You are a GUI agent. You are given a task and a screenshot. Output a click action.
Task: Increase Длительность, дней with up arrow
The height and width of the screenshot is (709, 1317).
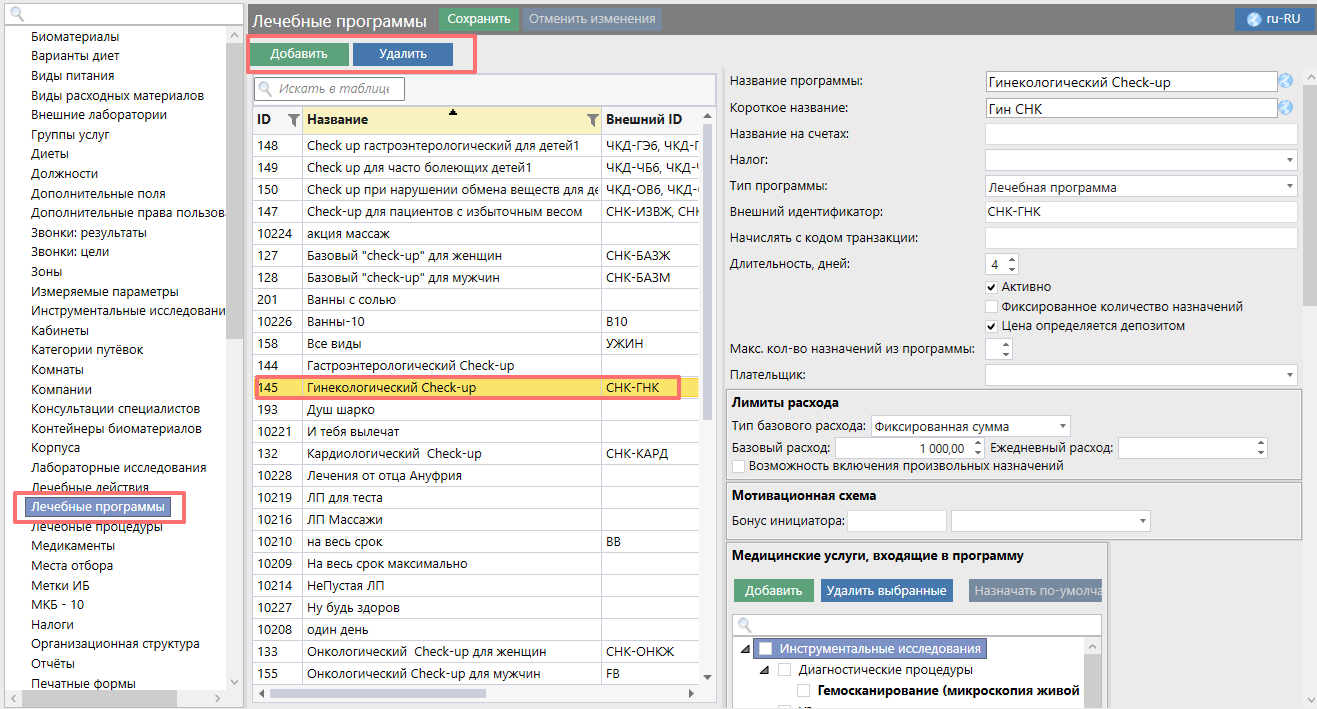coord(1012,260)
